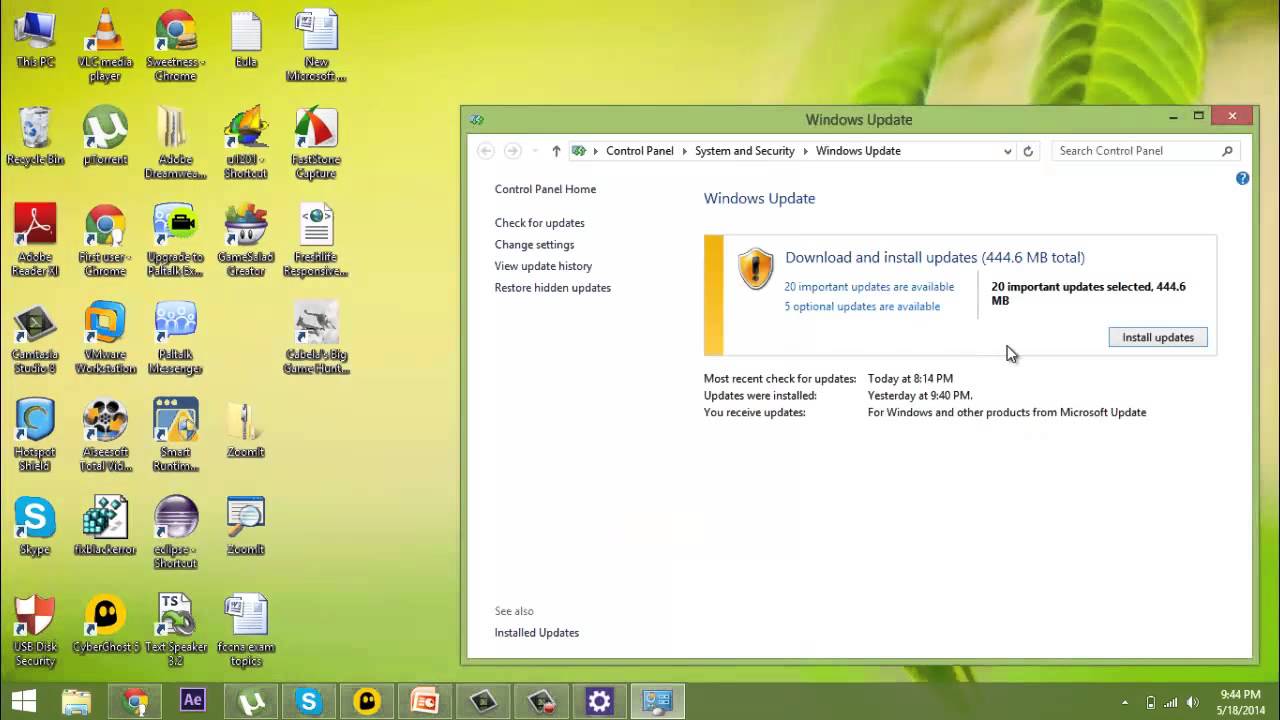Go to Control Panel Home
This screenshot has width=1280, height=720.
545,189
